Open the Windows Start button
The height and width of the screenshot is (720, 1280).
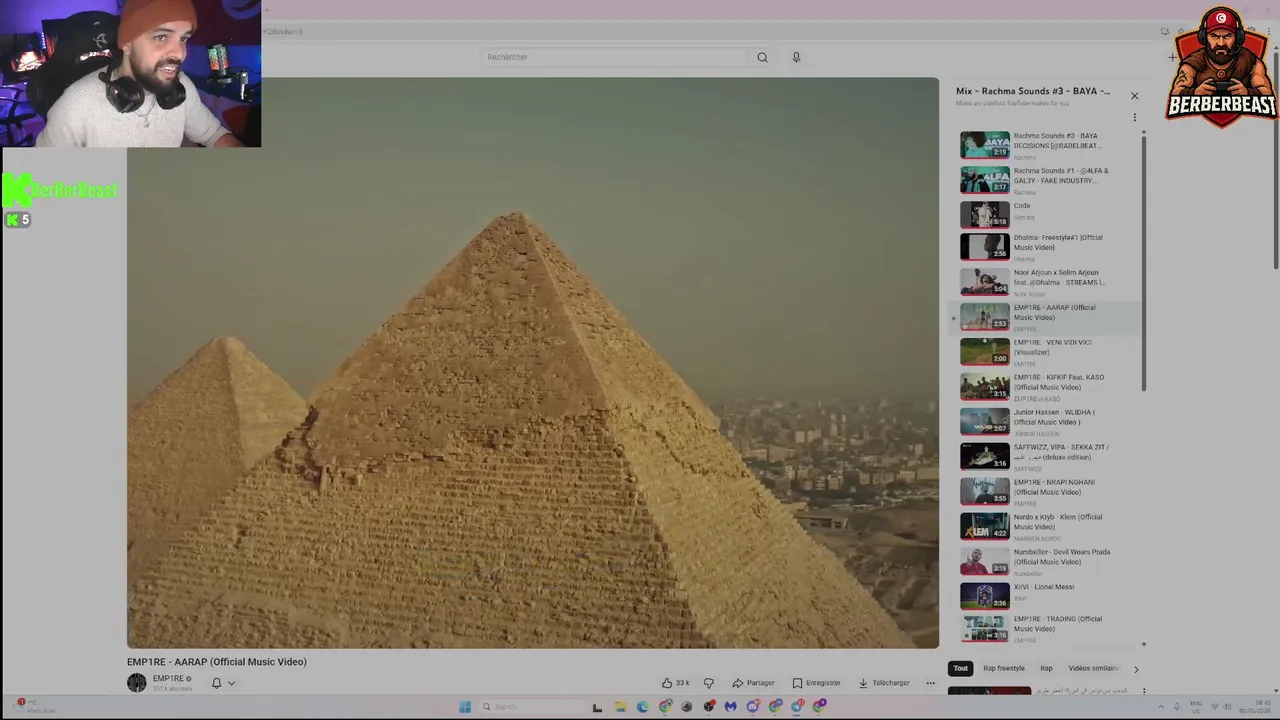tap(465, 707)
